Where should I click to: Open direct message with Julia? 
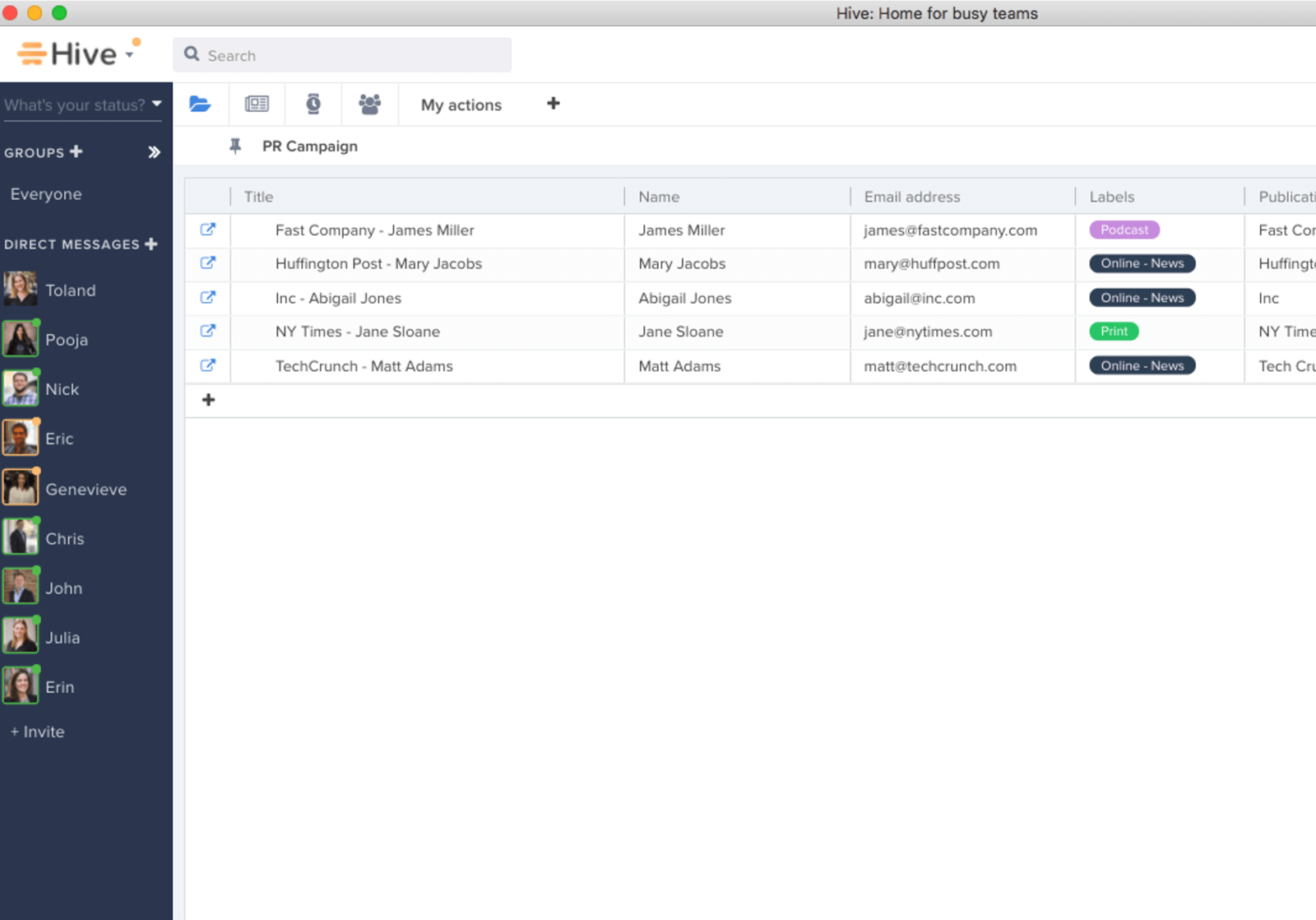coord(63,638)
